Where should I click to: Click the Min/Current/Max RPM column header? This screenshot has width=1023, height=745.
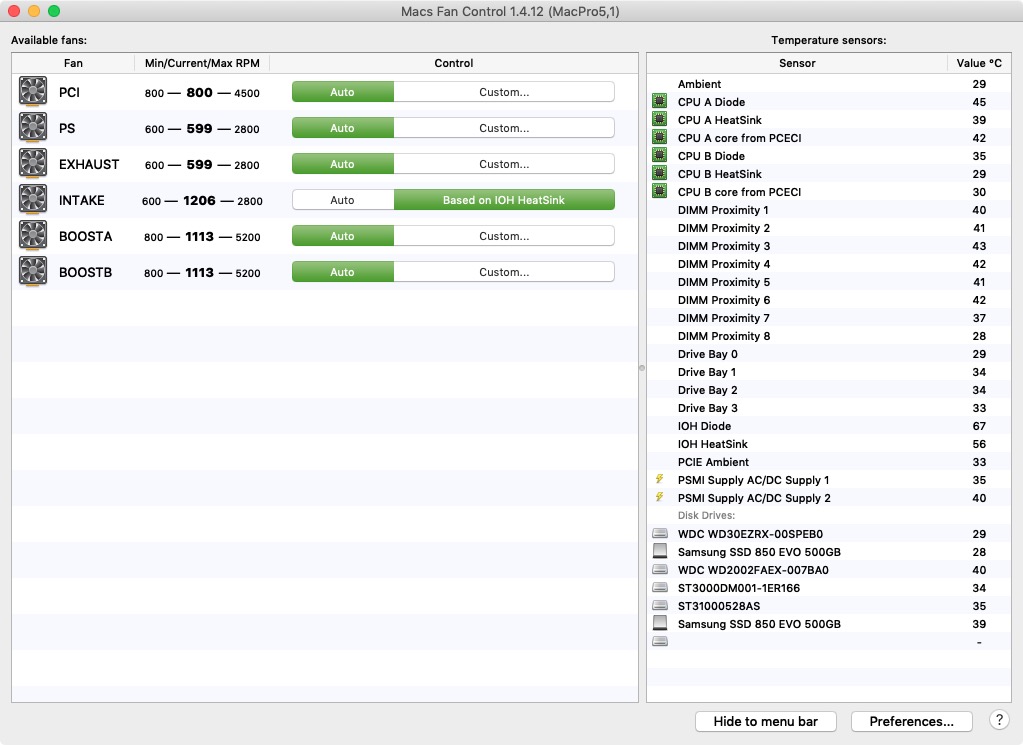tap(202, 63)
